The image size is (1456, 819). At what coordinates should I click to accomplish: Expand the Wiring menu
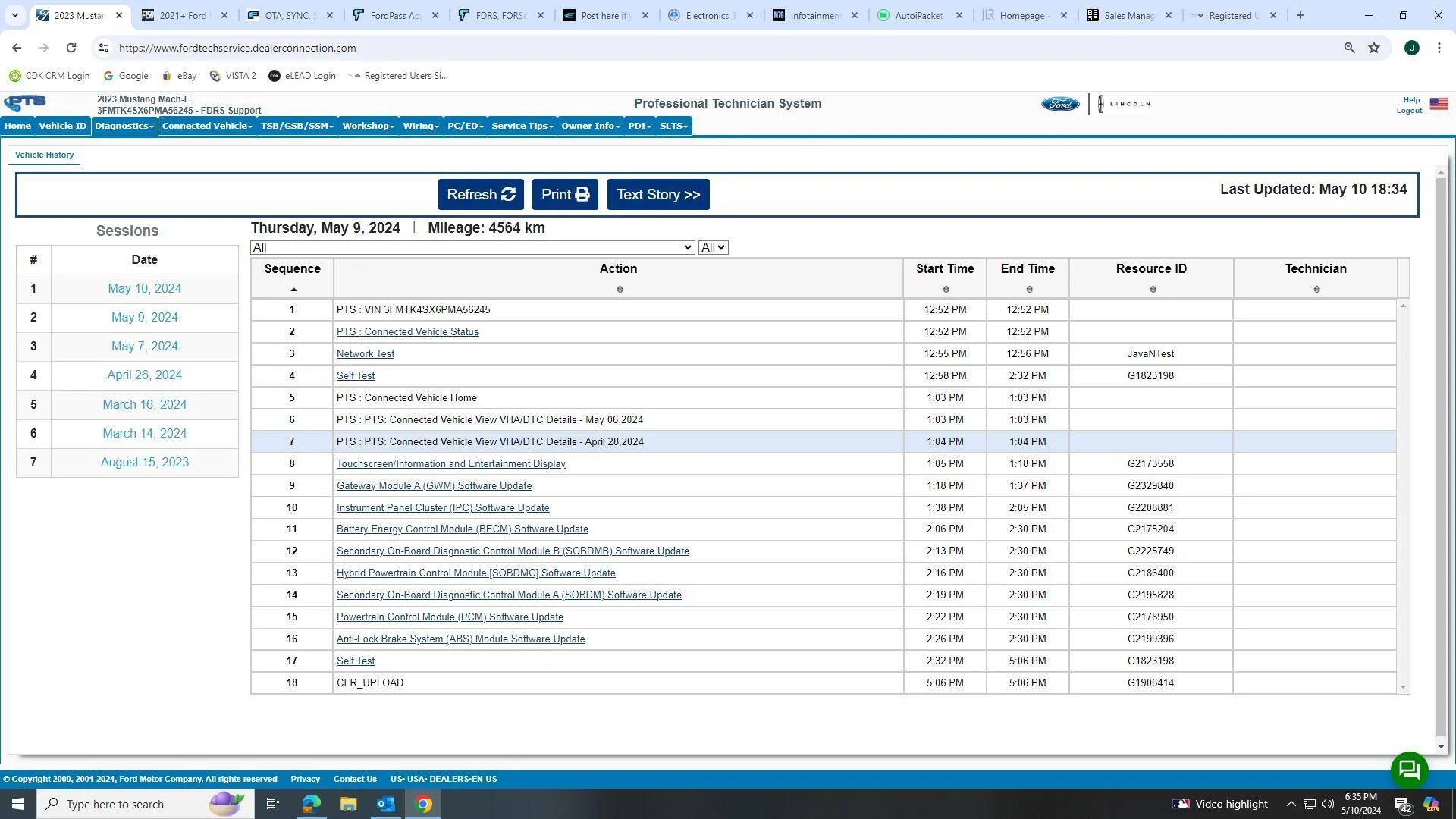pyautogui.click(x=421, y=126)
